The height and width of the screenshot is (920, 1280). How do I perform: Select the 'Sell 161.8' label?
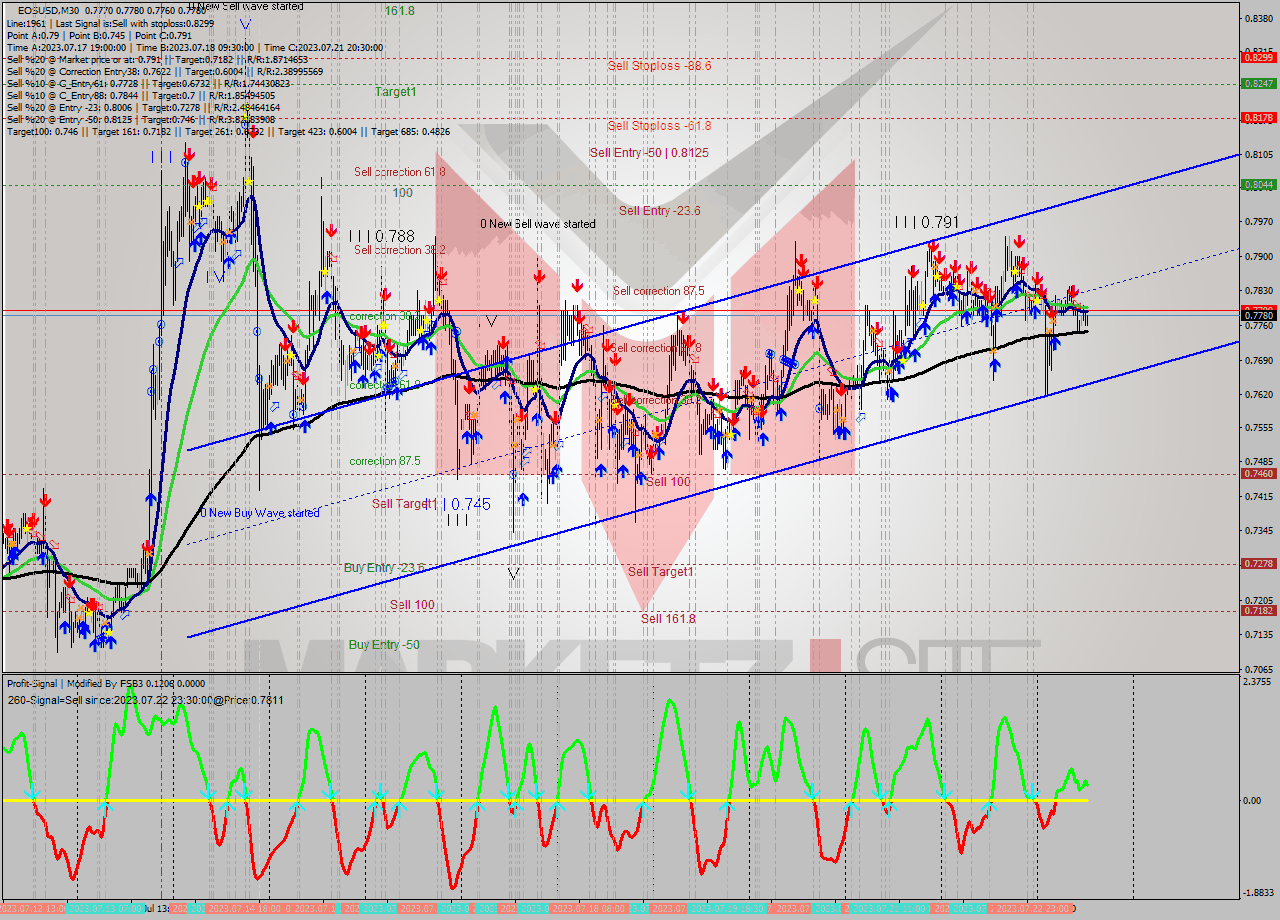(x=668, y=618)
